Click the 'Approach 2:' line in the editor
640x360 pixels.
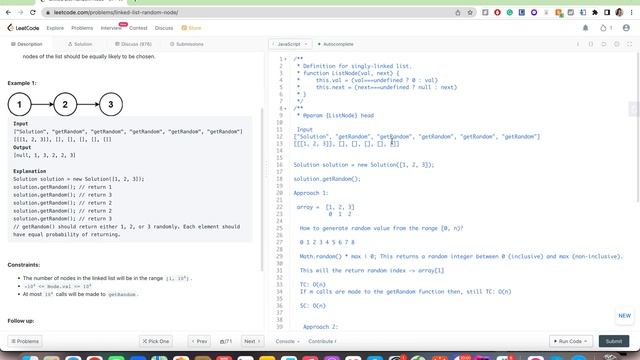coord(320,327)
